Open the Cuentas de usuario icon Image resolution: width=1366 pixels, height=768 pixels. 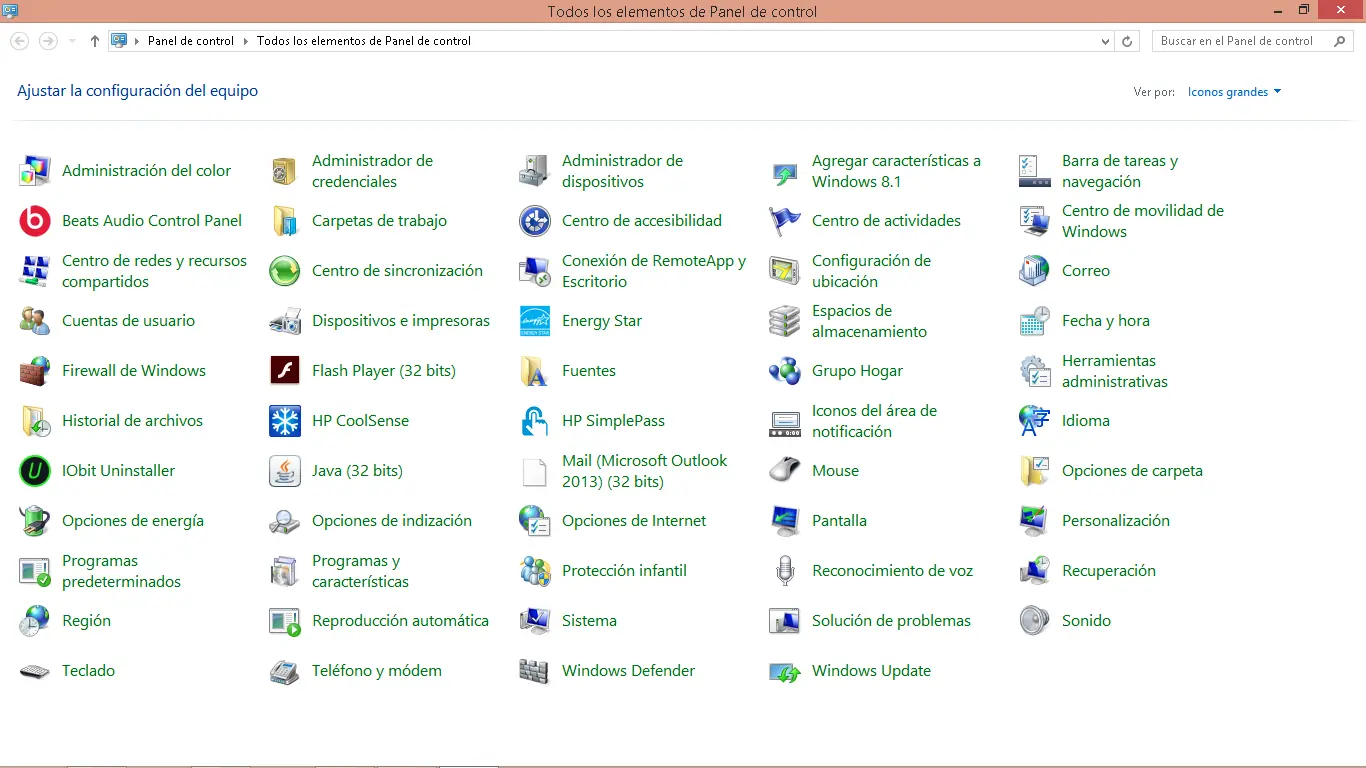point(35,321)
